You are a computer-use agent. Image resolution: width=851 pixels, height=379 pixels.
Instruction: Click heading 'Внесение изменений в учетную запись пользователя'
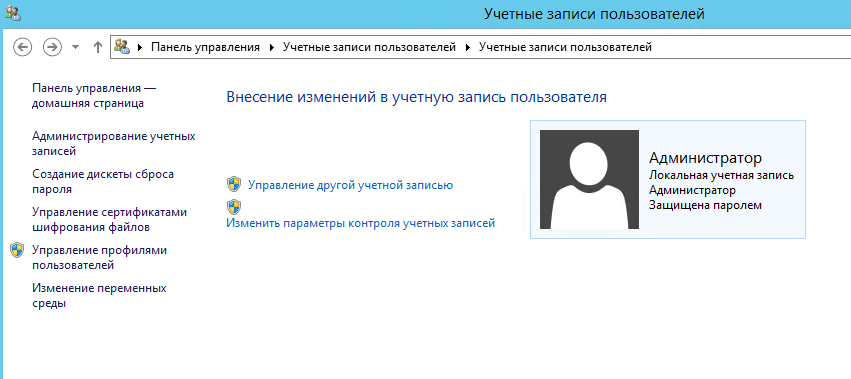(416, 97)
